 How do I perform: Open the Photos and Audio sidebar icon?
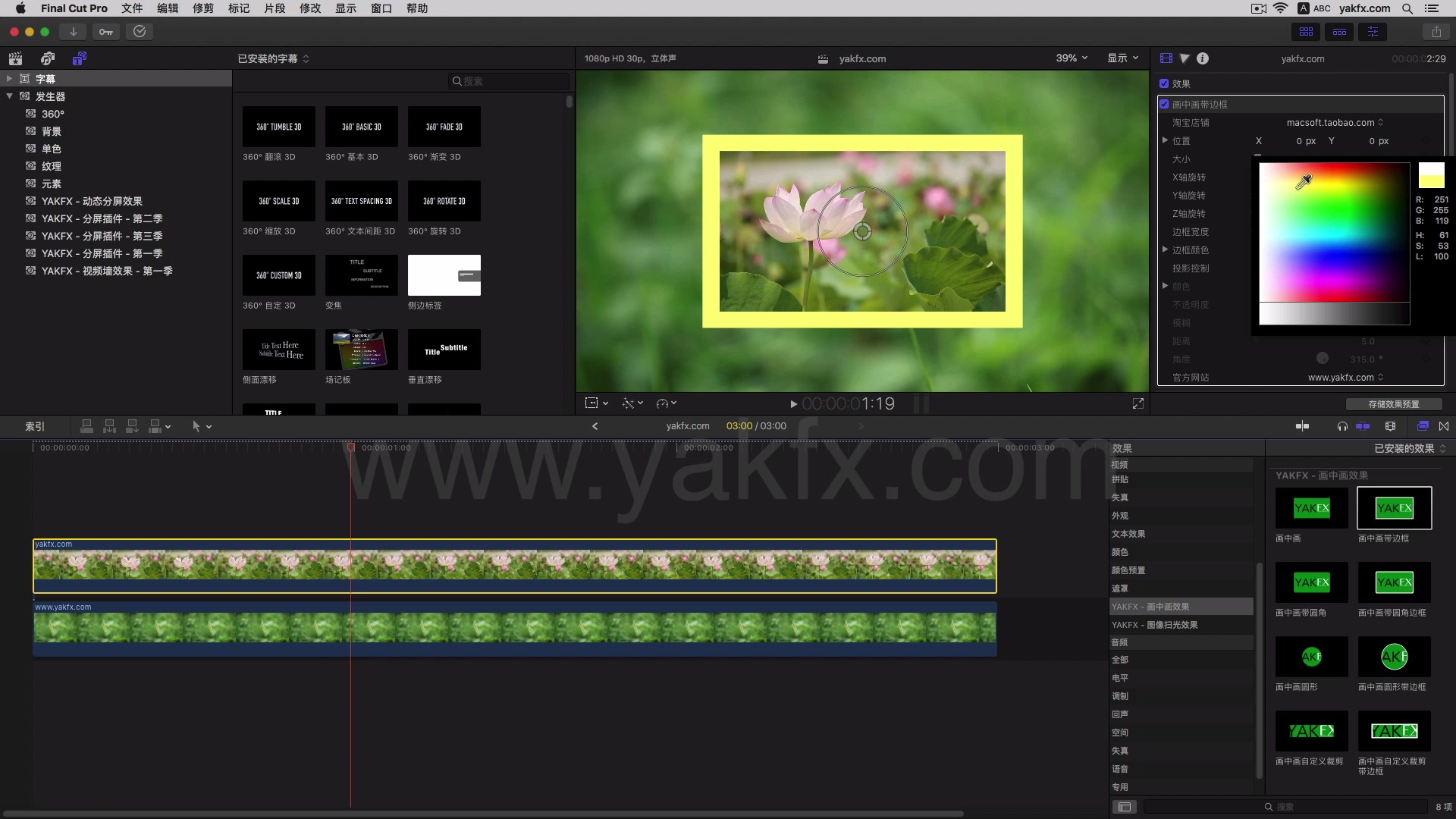(x=47, y=58)
